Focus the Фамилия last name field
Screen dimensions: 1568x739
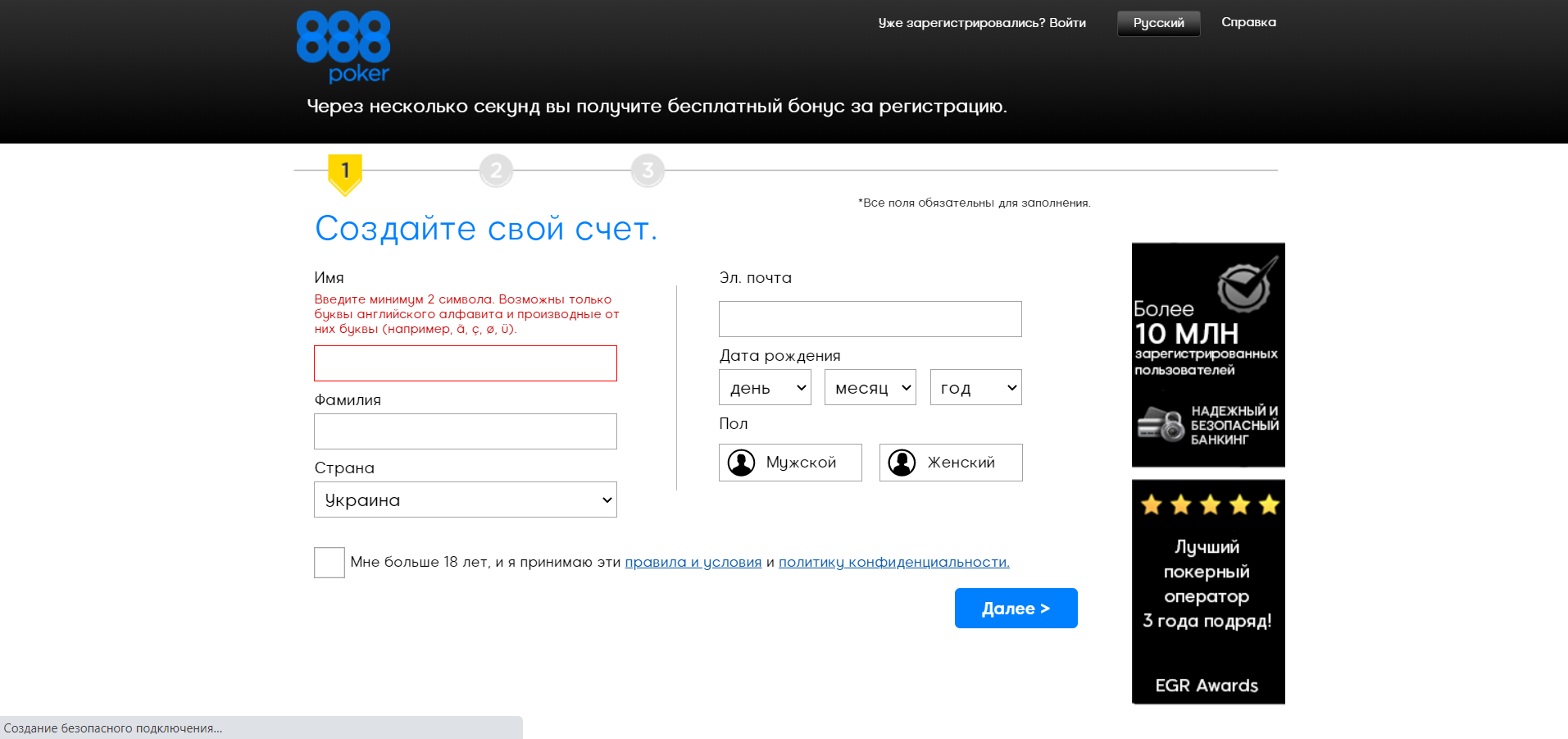(x=466, y=431)
